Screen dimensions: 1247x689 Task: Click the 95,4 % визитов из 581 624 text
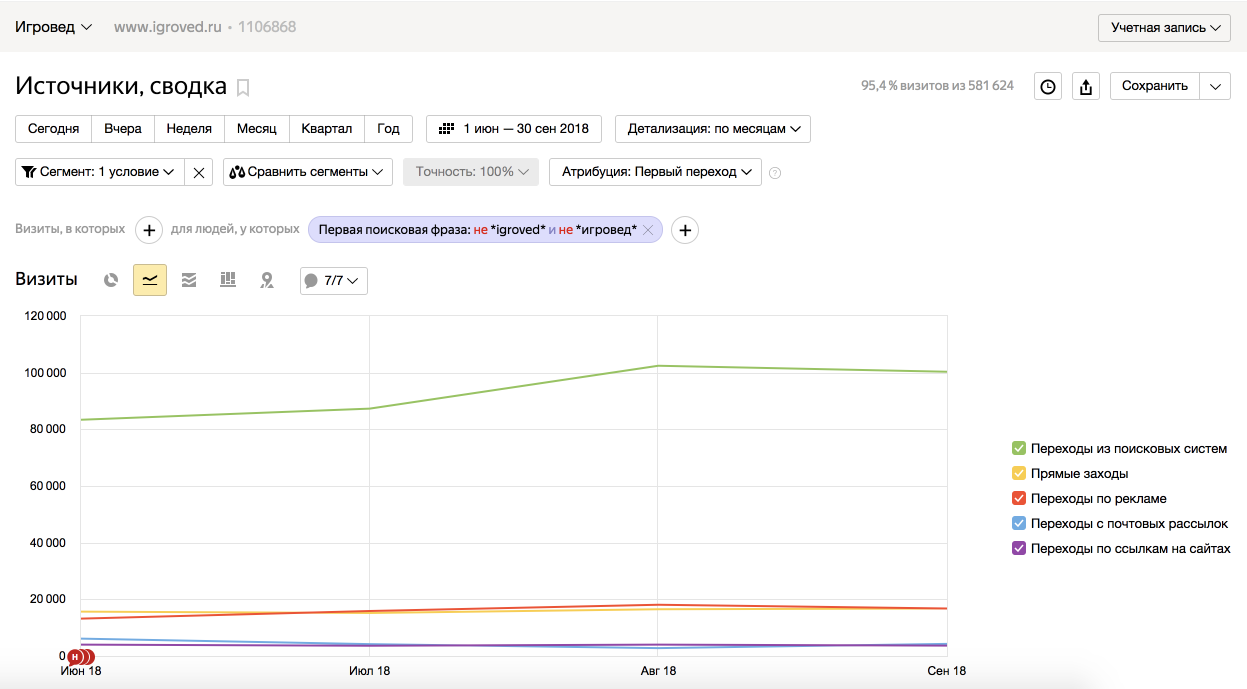pos(937,86)
